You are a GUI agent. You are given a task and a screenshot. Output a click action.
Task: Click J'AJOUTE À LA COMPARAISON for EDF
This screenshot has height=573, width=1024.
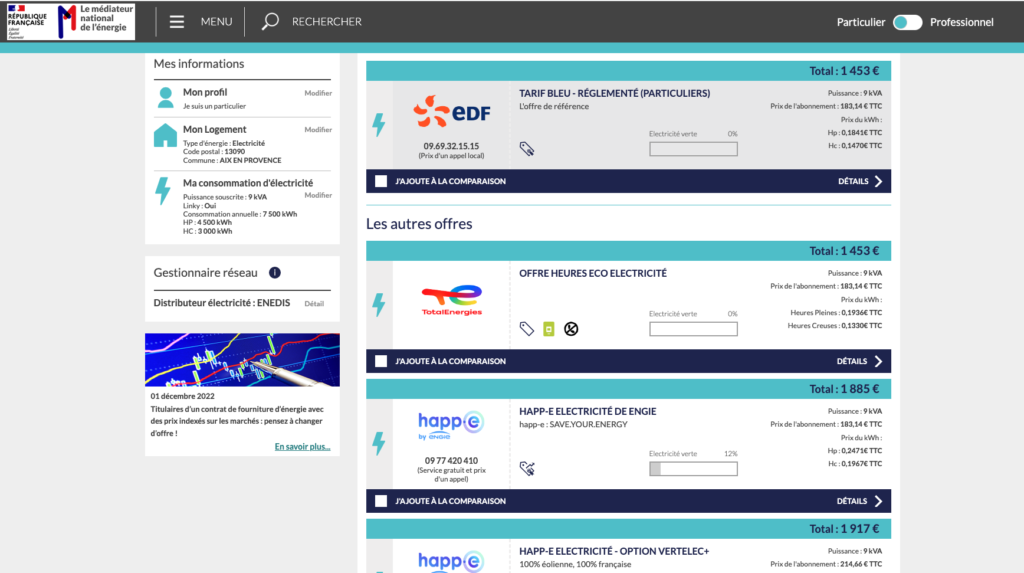tap(450, 181)
